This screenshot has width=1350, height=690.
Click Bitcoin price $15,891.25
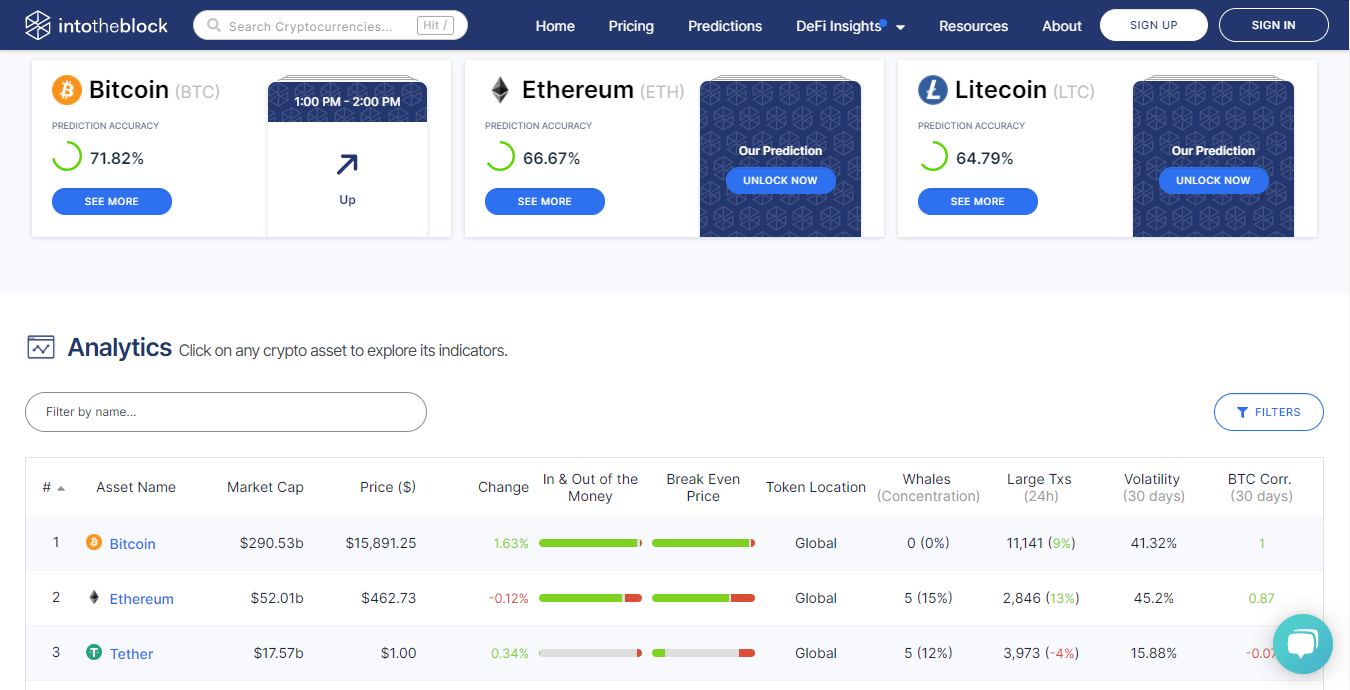point(381,543)
